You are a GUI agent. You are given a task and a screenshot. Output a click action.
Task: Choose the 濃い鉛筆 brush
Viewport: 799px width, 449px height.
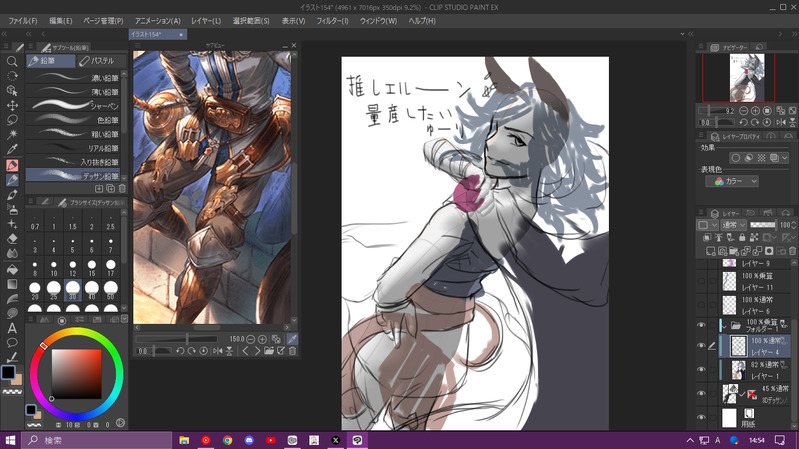click(x=73, y=78)
